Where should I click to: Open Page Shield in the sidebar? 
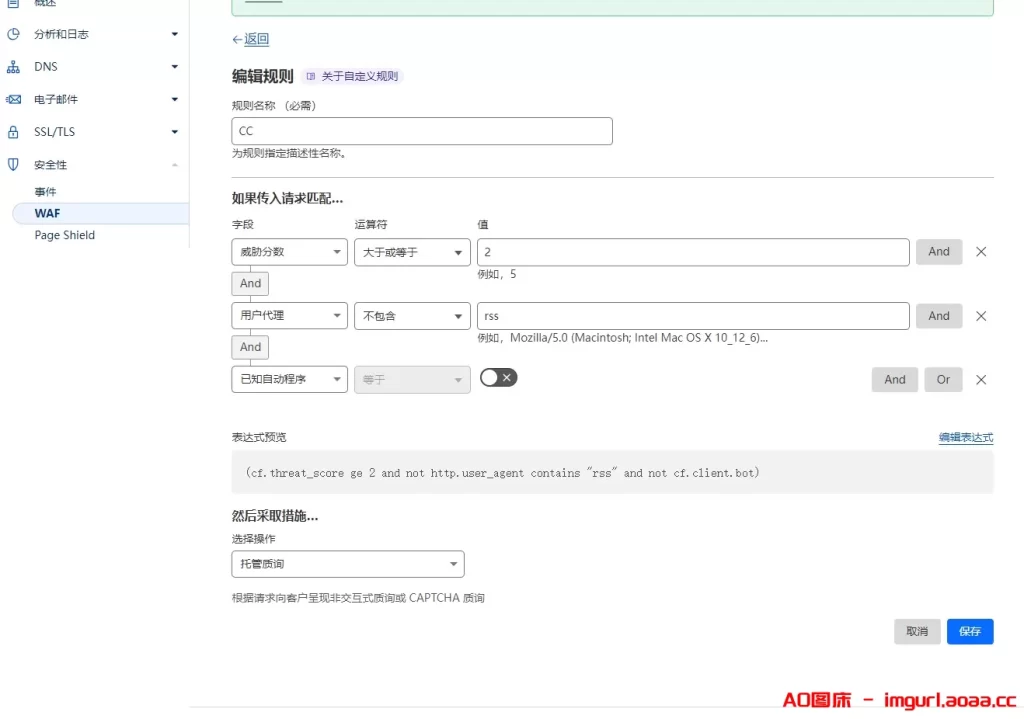pos(64,235)
